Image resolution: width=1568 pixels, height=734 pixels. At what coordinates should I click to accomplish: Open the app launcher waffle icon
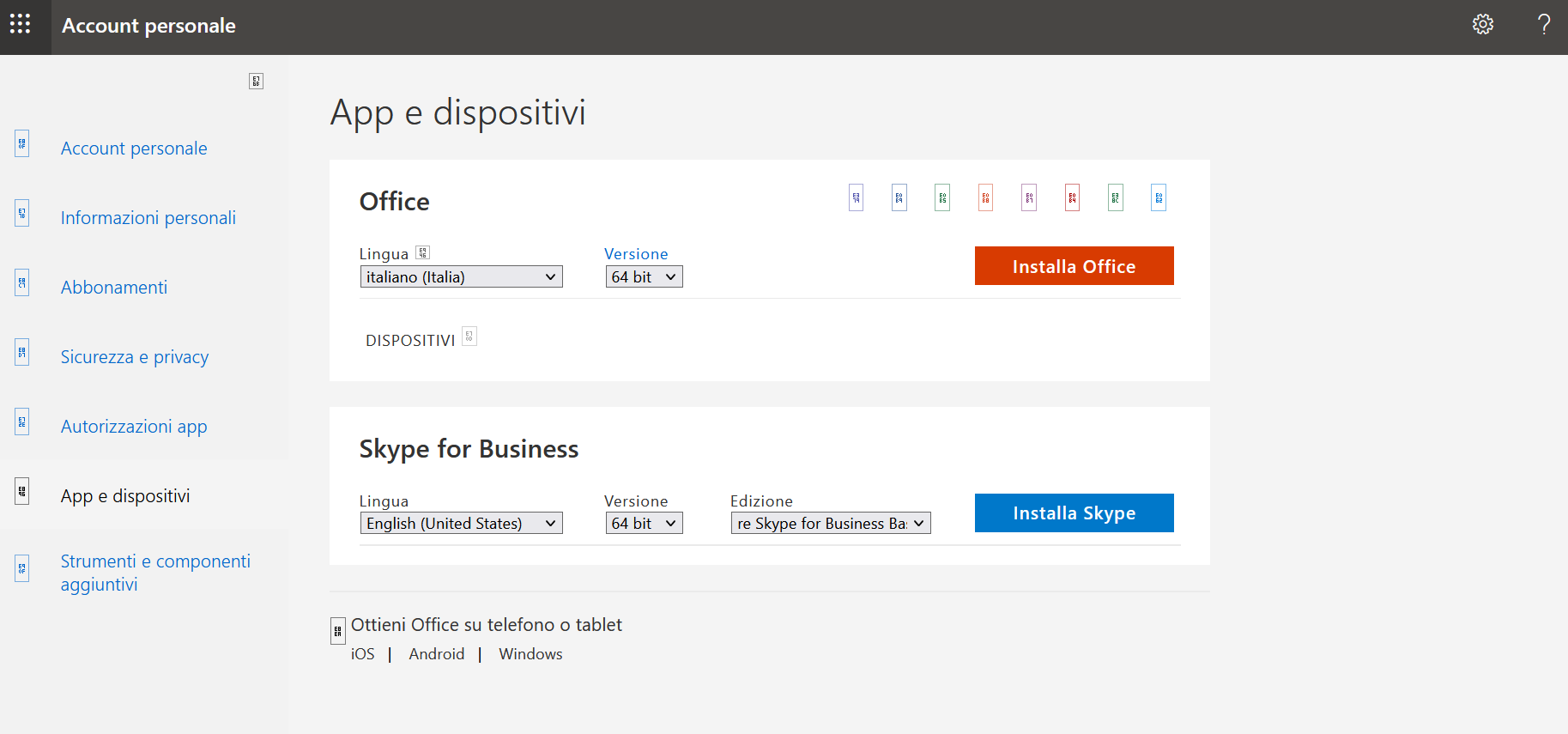[20, 24]
